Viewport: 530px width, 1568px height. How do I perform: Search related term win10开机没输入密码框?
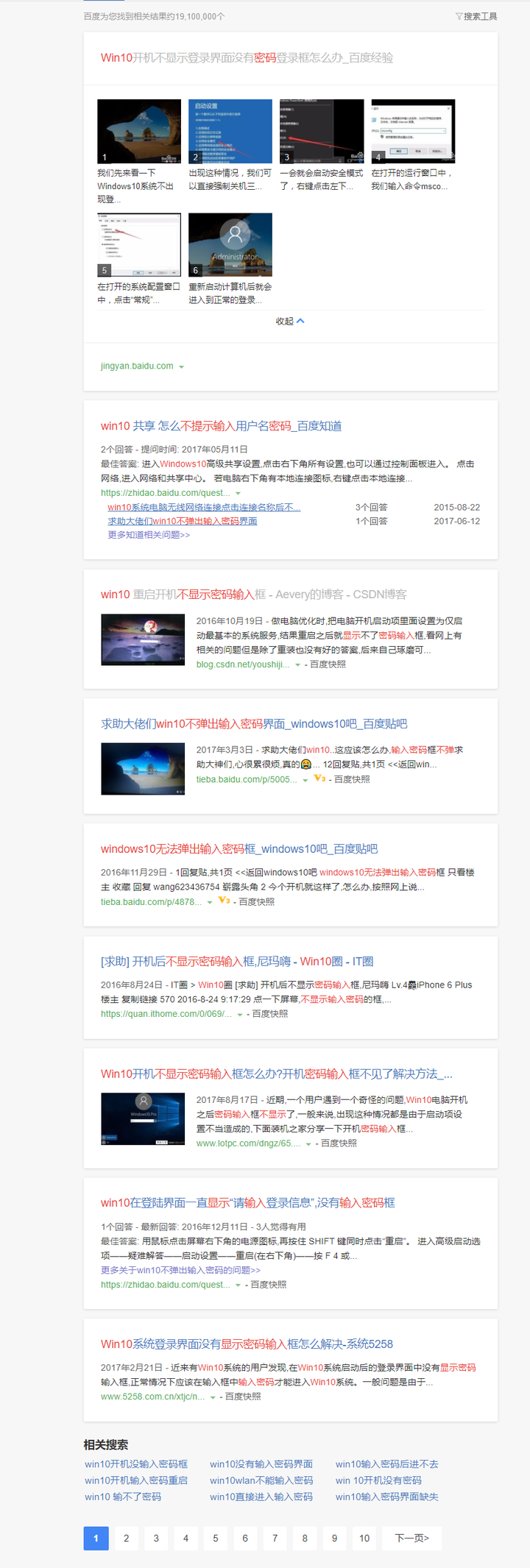[136, 1464]
